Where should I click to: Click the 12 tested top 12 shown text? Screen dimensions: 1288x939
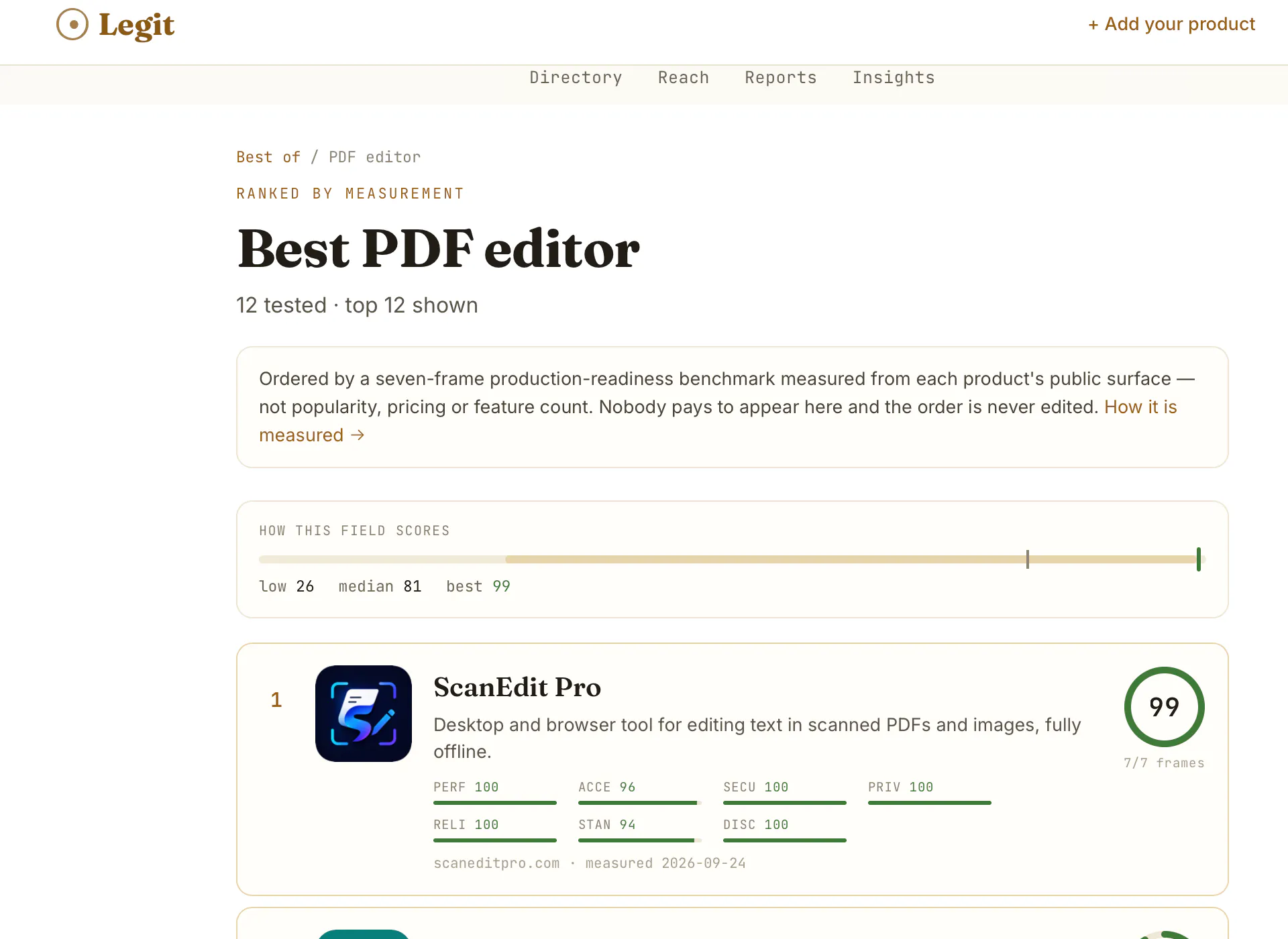(x=357, y=305)
